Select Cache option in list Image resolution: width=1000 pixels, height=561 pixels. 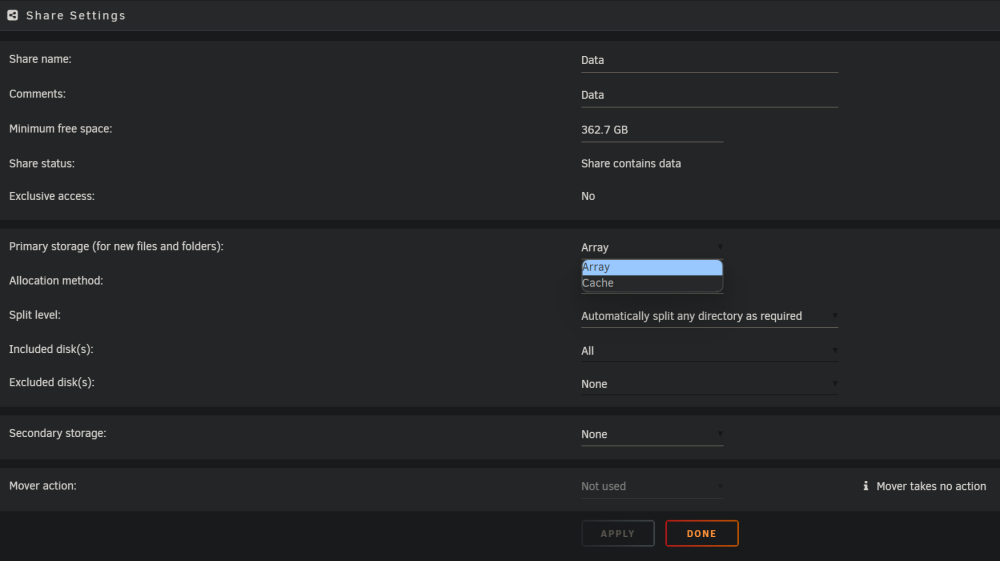click(652, 283)
